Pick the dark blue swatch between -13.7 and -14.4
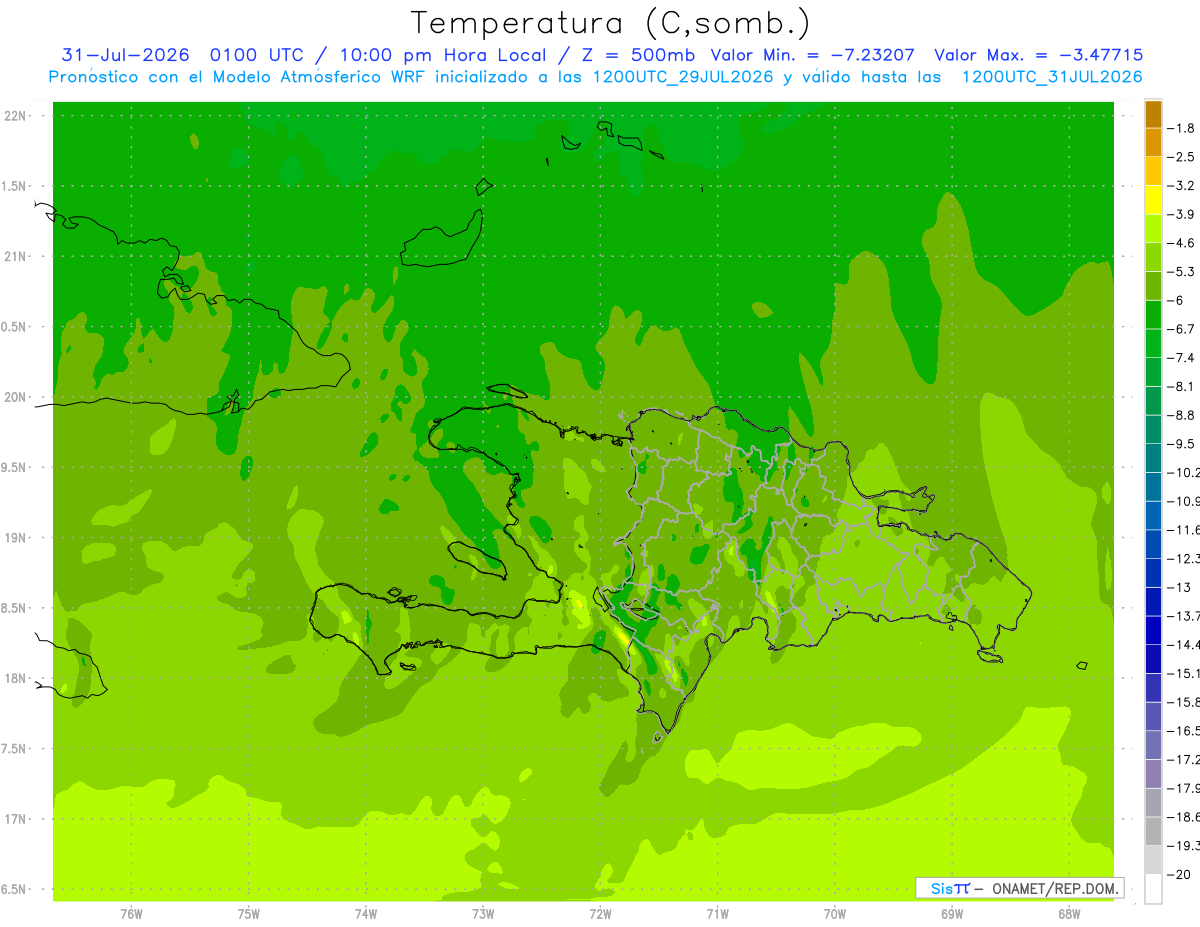This screenshot has width=1200, height=927. (1153, 630)
